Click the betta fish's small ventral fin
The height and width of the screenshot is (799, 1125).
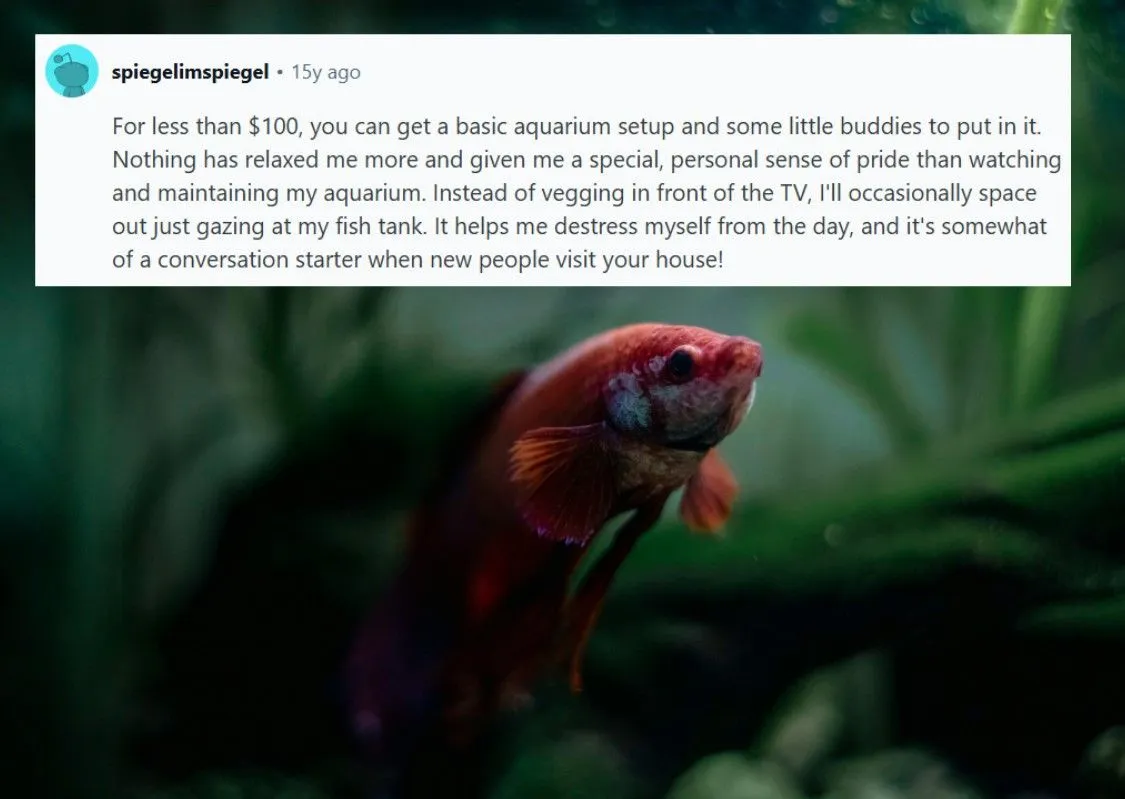[709, 491]
